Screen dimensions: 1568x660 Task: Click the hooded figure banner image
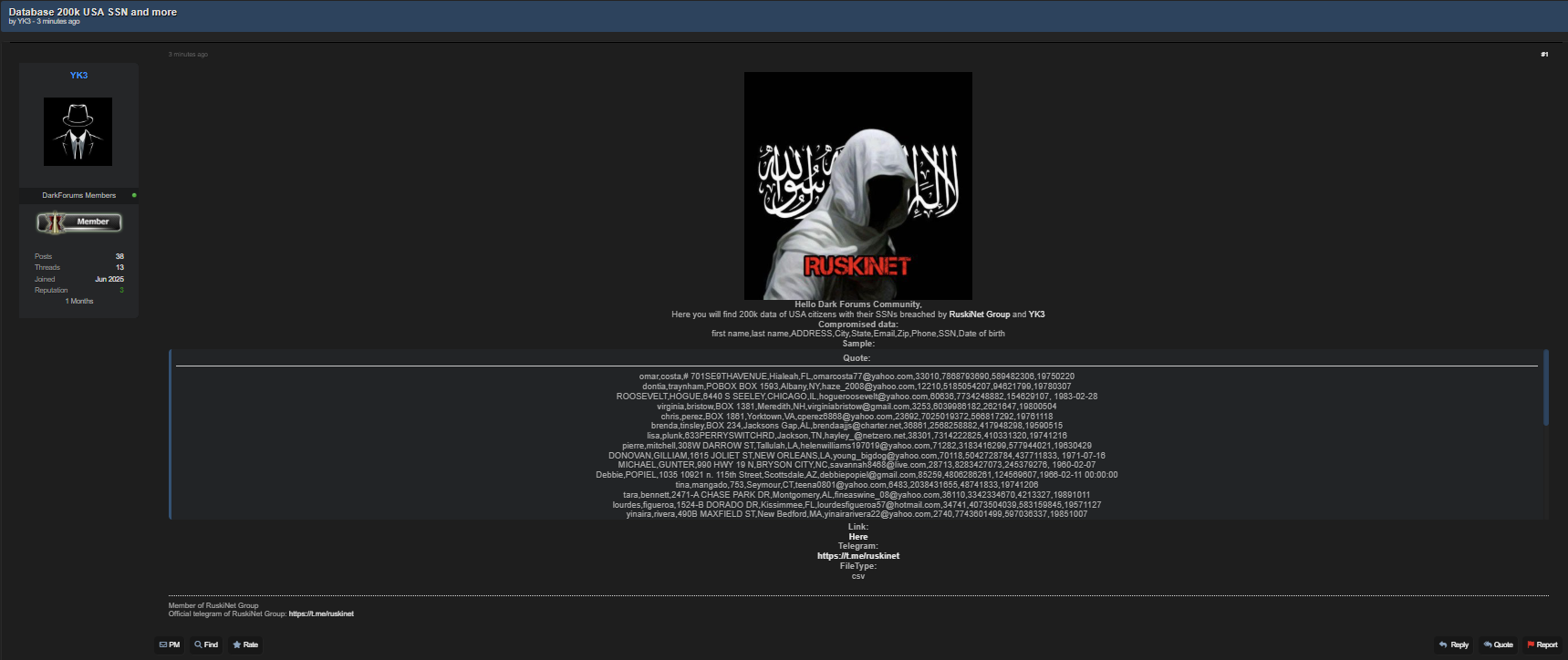click(857, 186)
